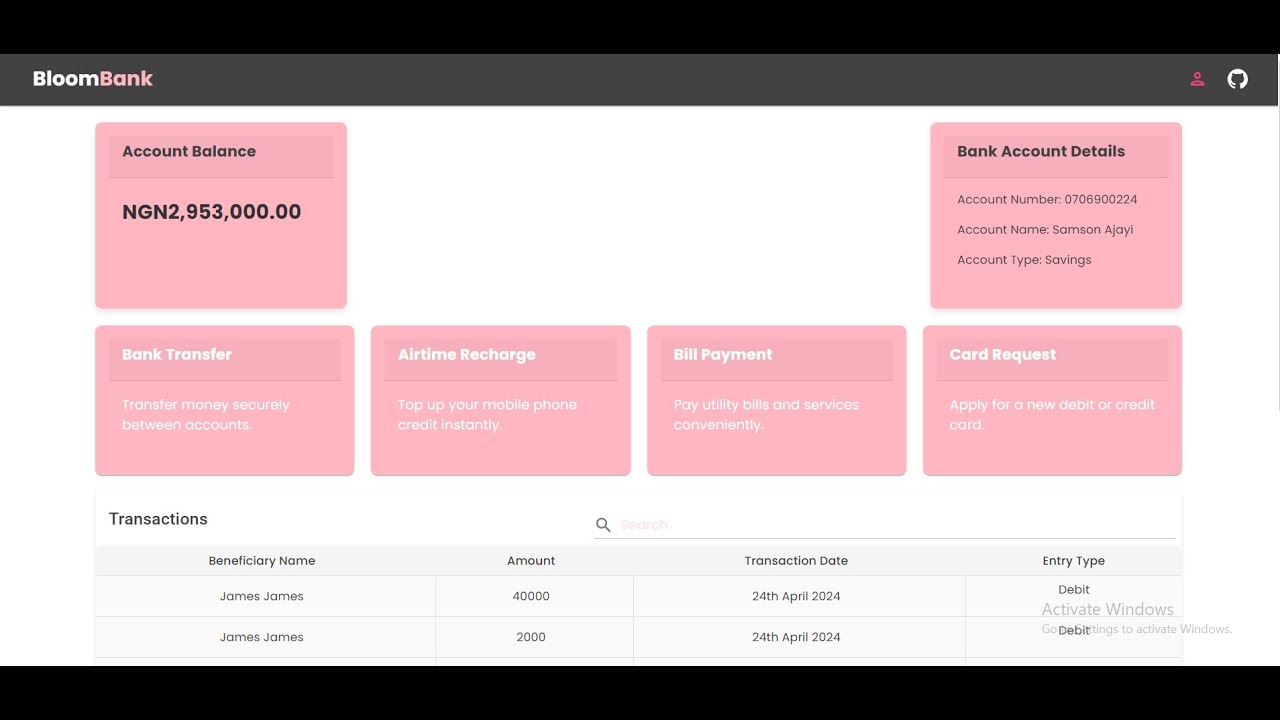Click the Transactions table heading
The width and height of the screenshot is (1280, 720).
[x=158, y=519]
